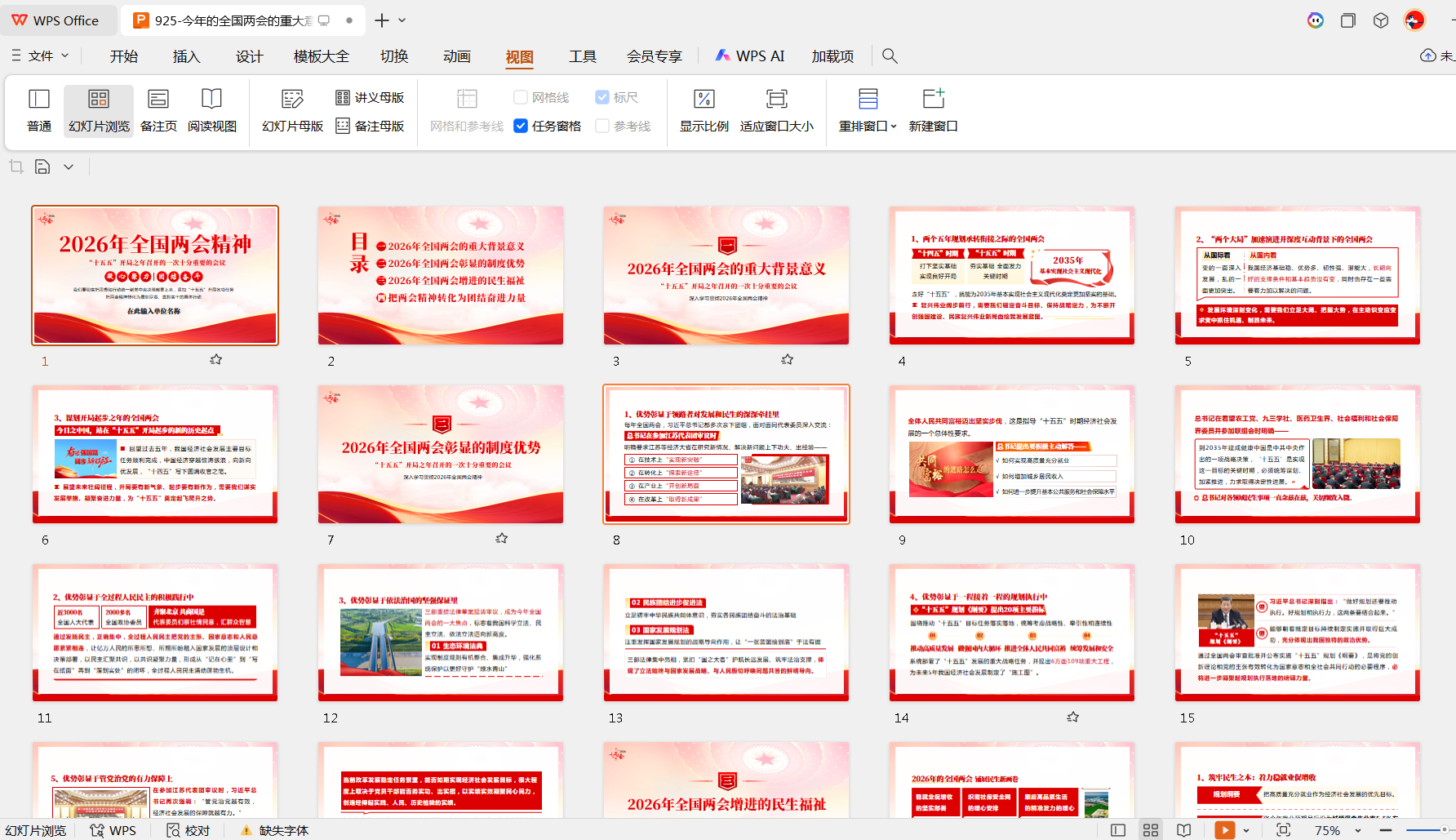Open 显示比例 zoom ratio dialog
1456x840 pixels.
click(x=704, y=111)
